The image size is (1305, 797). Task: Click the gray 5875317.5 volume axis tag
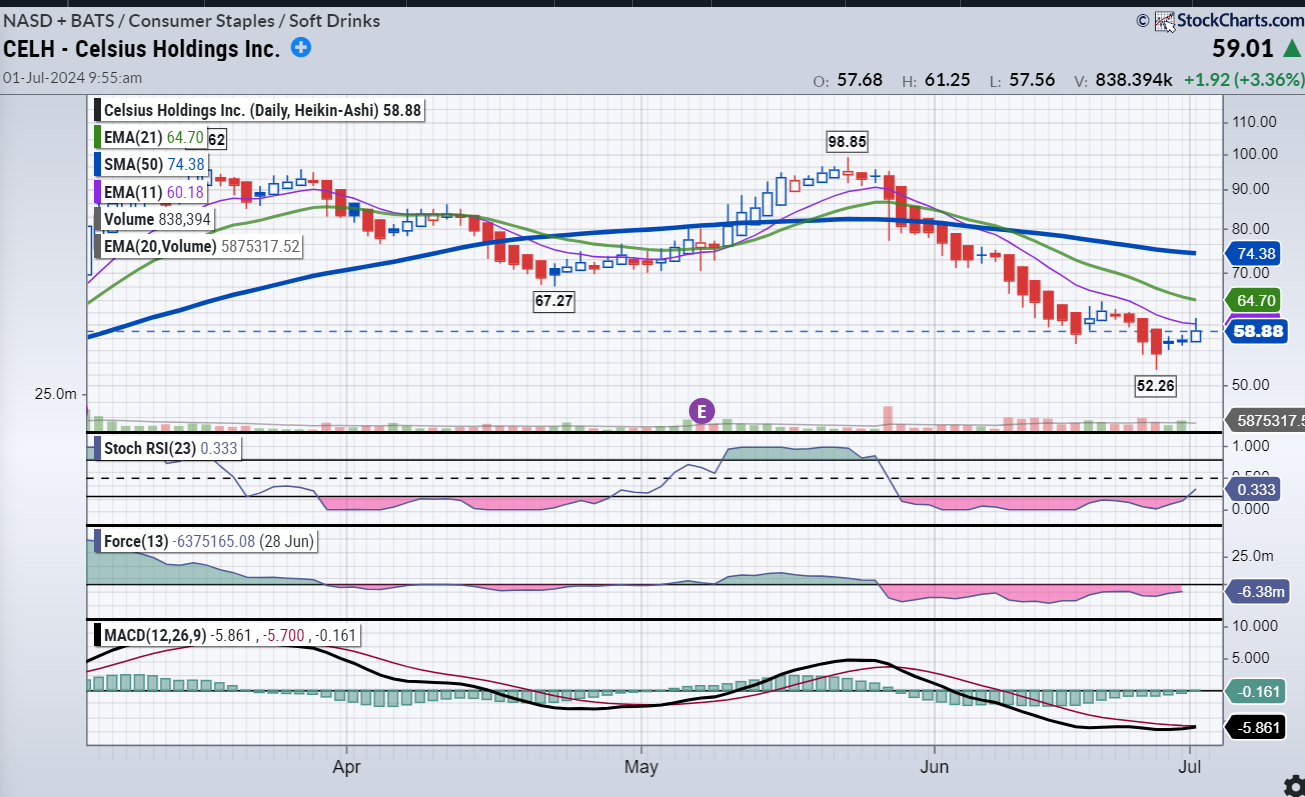tap(1265, 422)
